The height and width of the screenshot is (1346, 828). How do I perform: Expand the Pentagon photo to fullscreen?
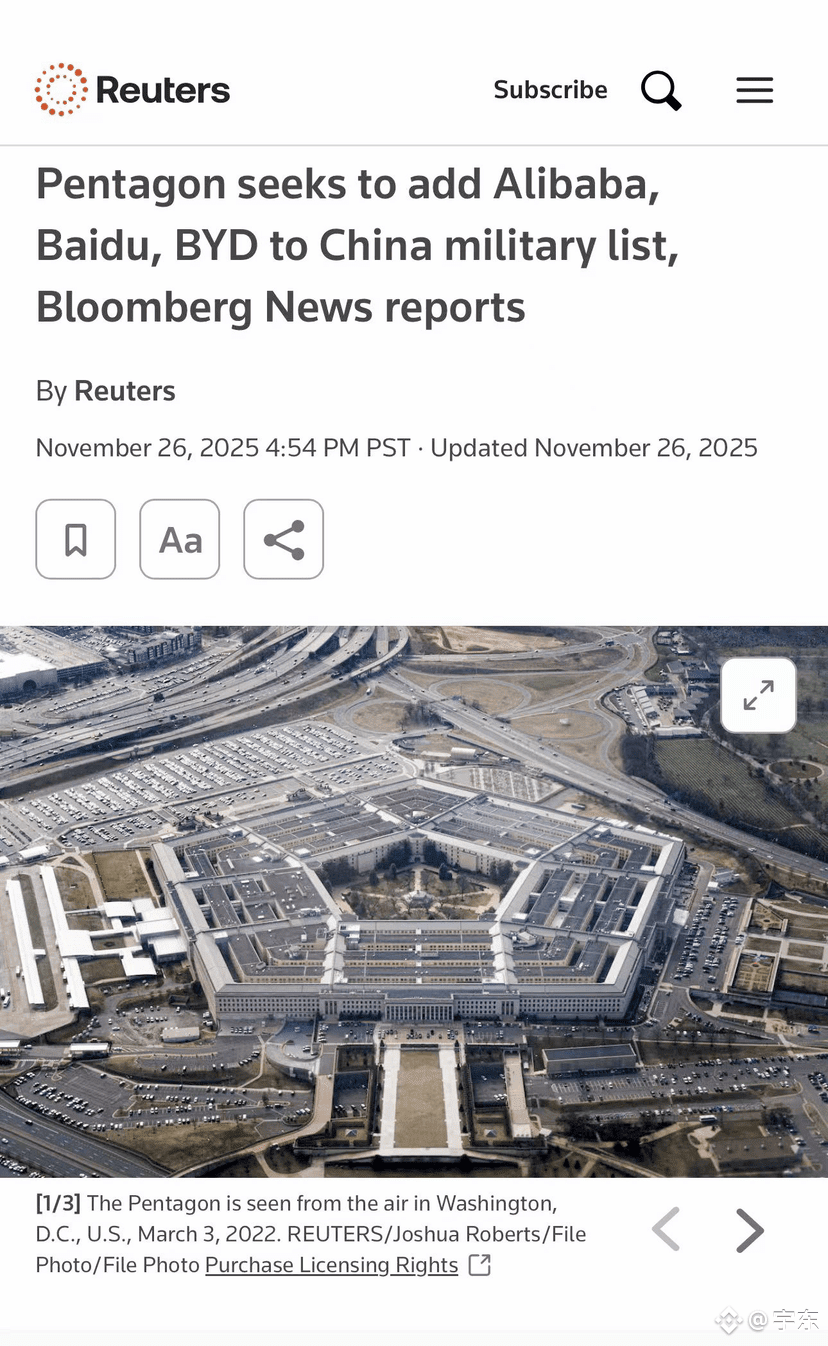(758, 695)
